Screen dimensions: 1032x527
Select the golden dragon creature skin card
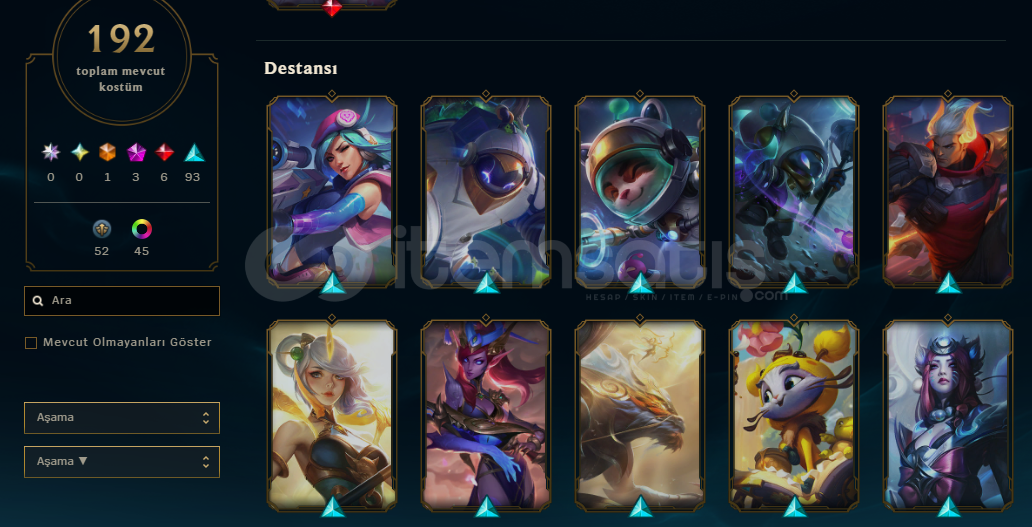click(640, 416)
